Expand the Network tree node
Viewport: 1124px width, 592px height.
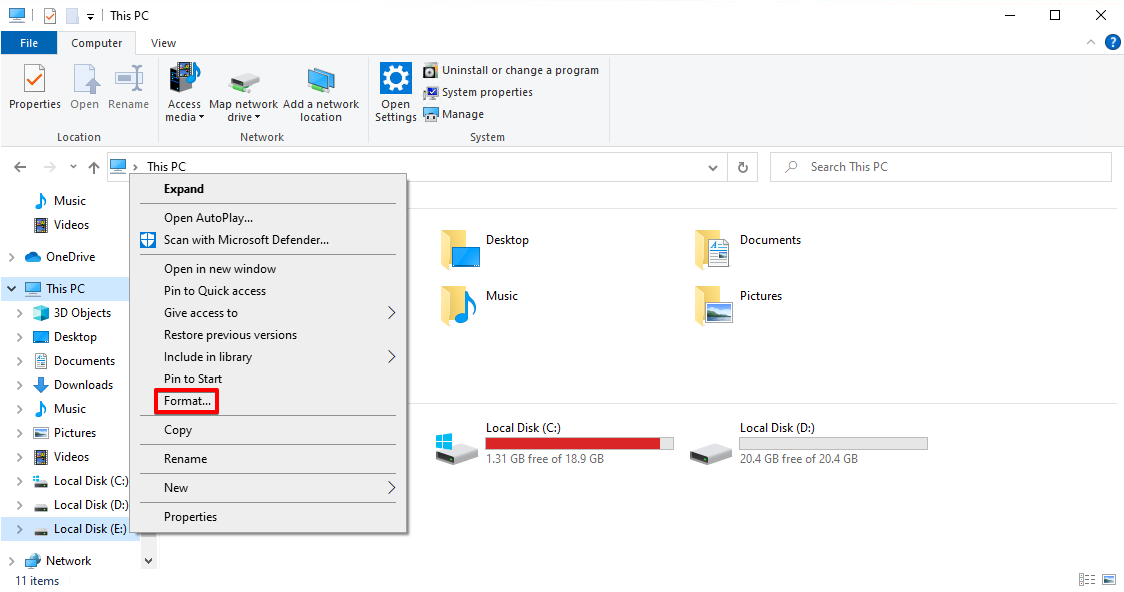point(12,561)
